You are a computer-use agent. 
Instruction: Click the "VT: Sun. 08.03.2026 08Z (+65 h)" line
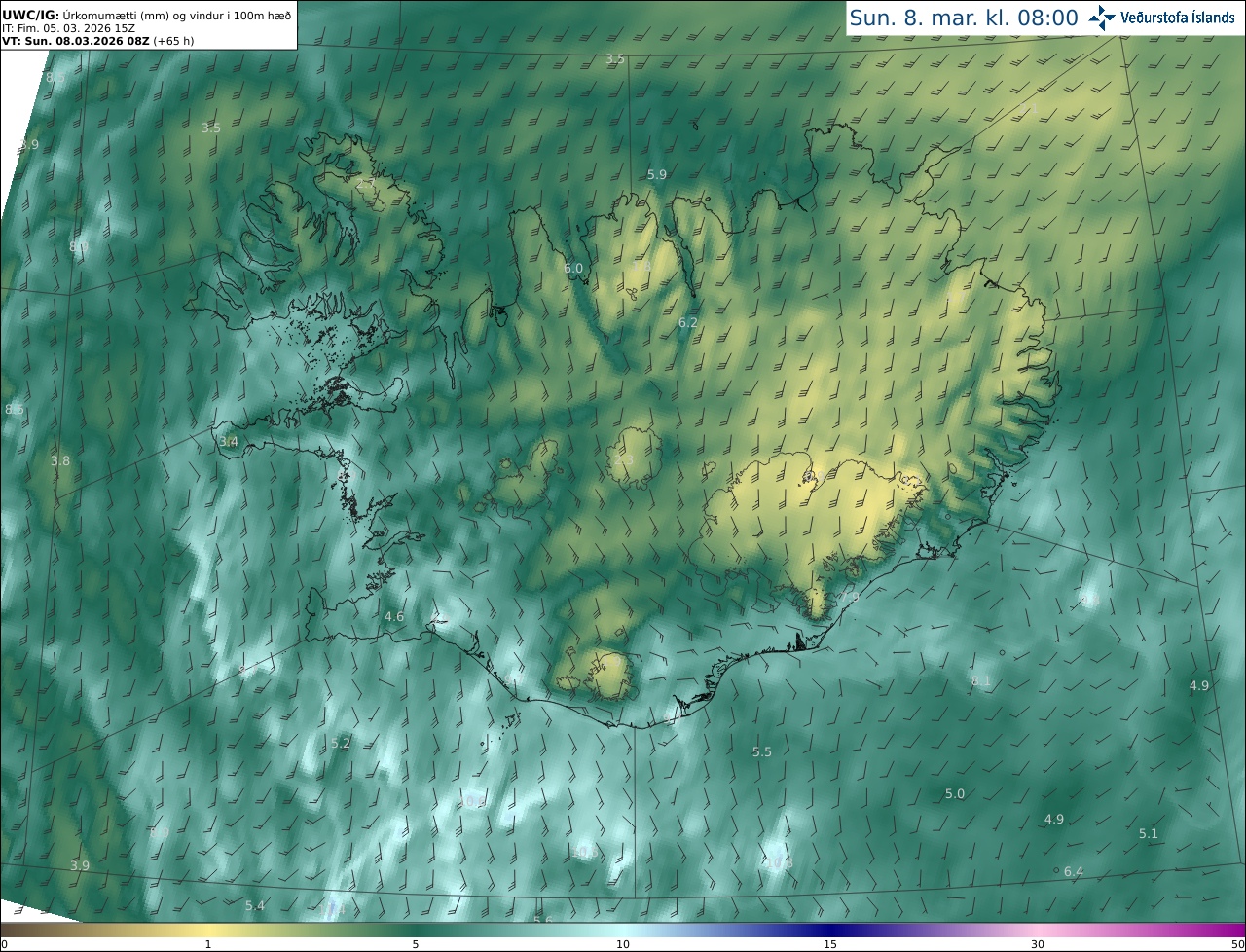click(97, 41)
